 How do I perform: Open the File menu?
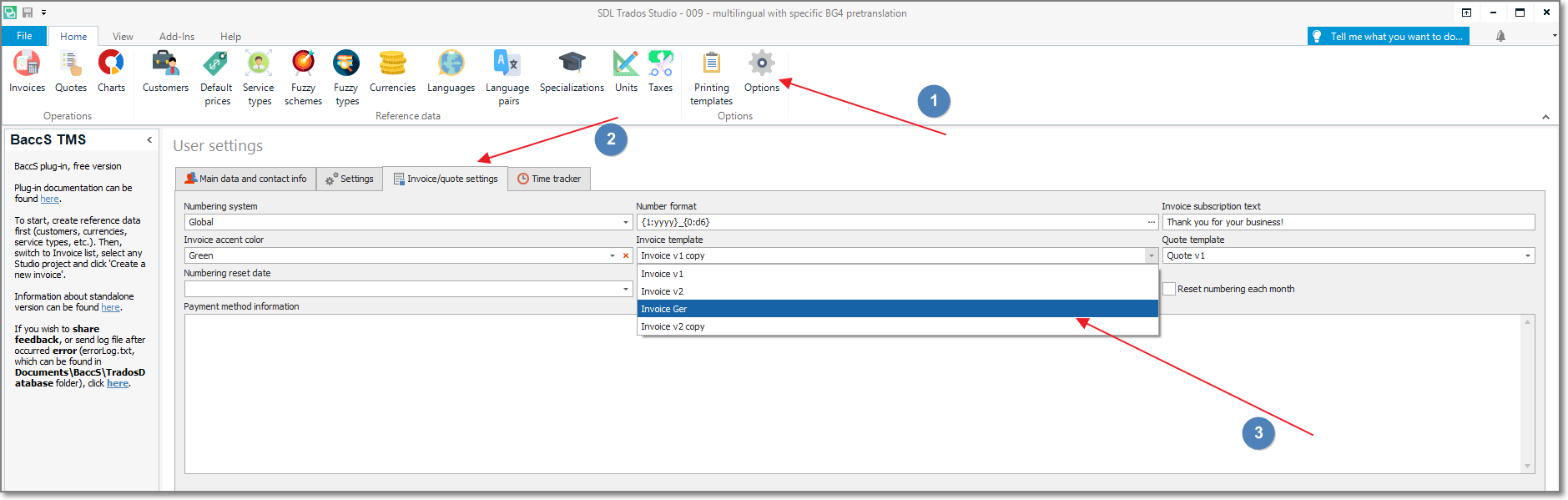(x=24, y=36)
